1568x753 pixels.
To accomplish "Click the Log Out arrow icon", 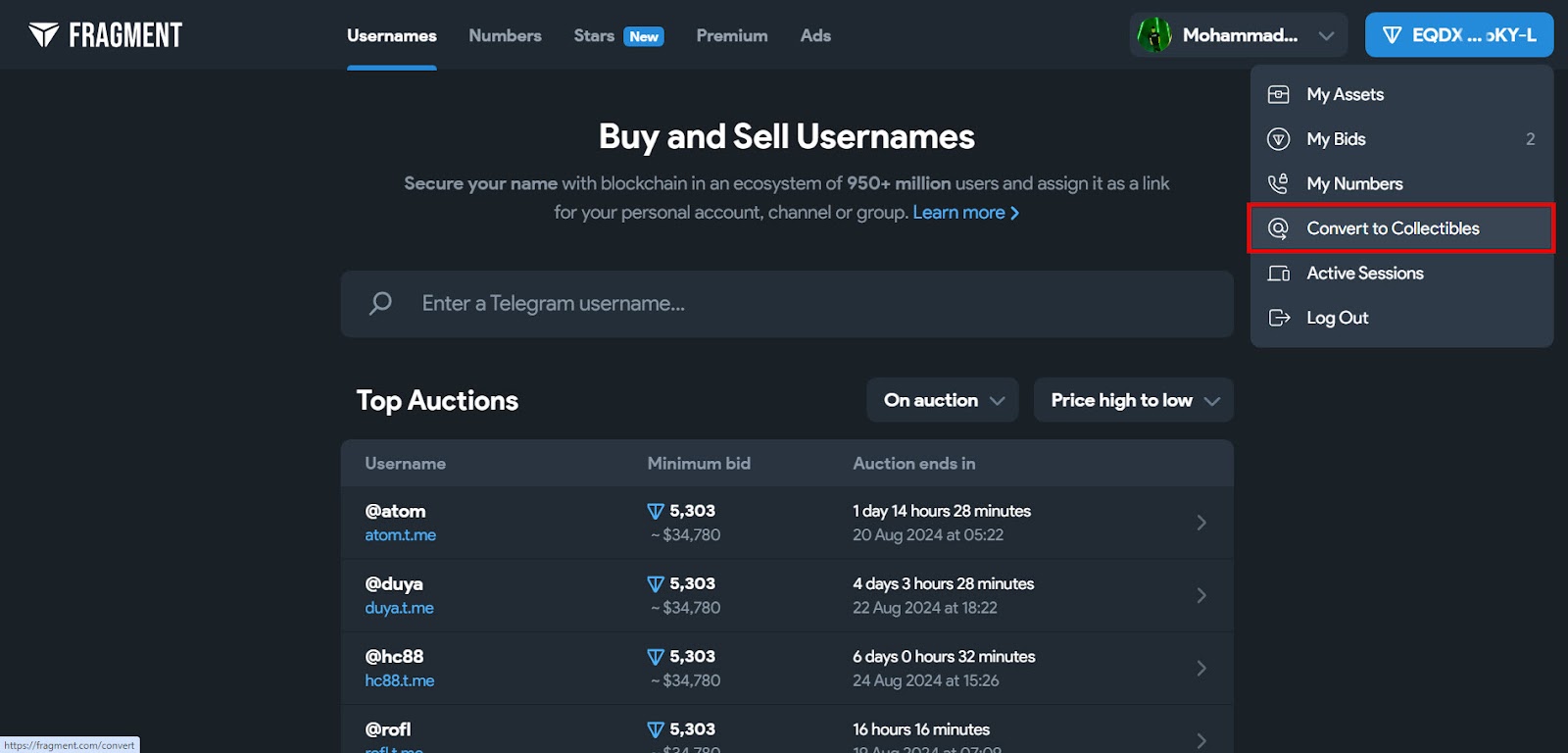I will pyautogui.click(x=1279, y=318).
